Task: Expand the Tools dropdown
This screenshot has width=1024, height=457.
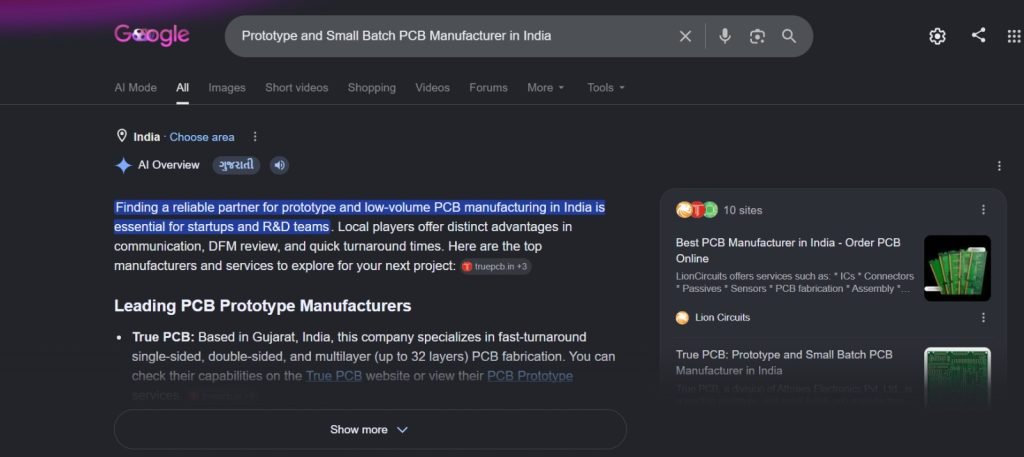Action: 606,87
